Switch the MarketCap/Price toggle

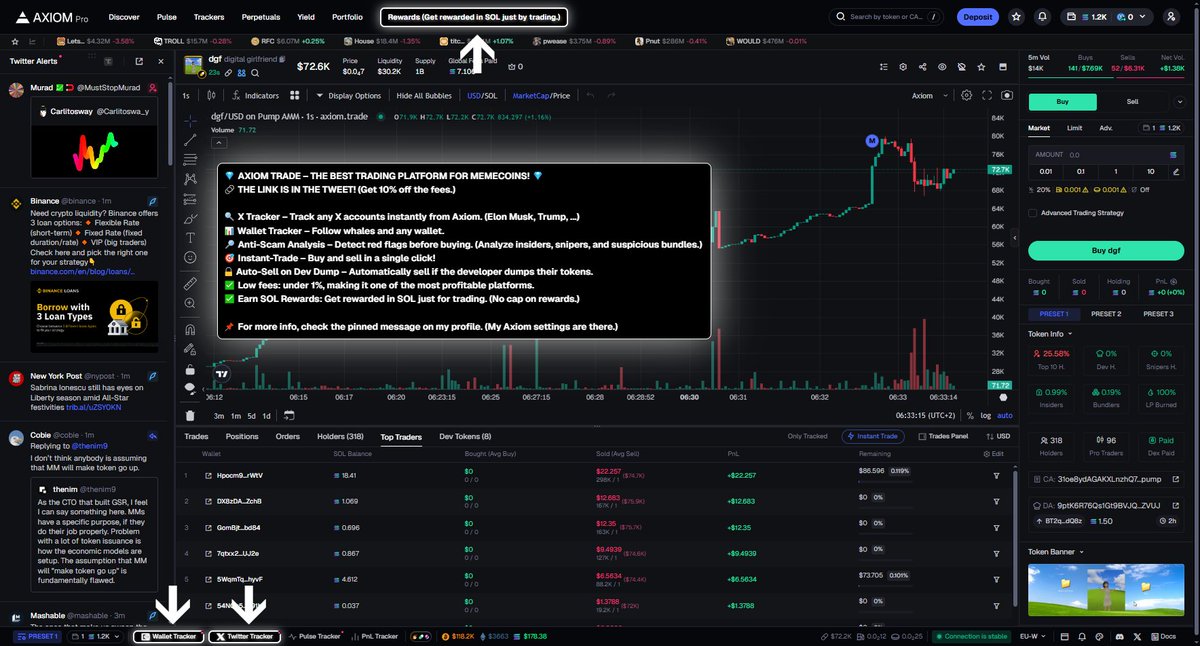[541, 96]
